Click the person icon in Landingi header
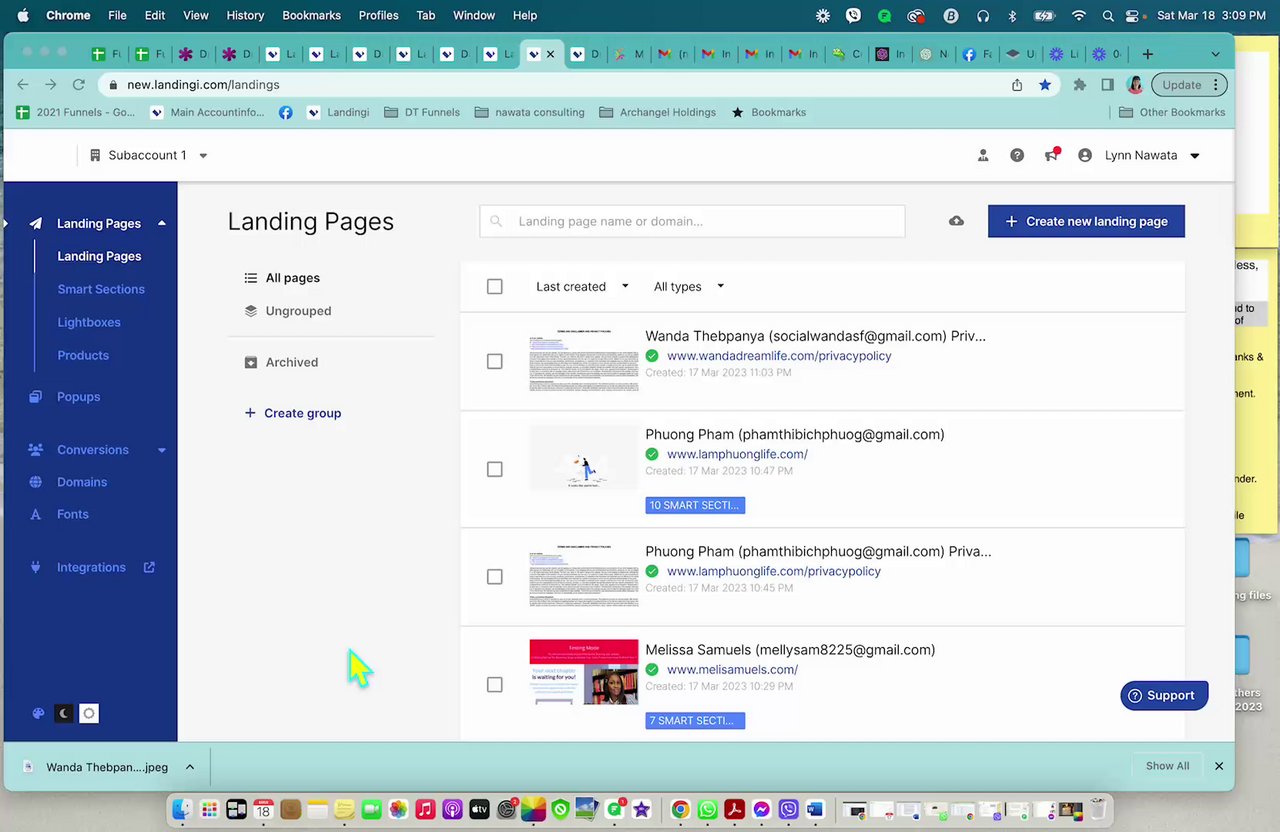 point(983,155)
